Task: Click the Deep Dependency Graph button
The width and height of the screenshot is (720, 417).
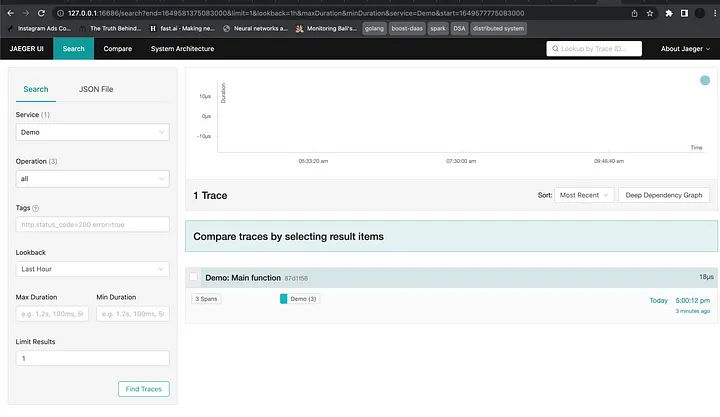Action: tap(664, 196)
